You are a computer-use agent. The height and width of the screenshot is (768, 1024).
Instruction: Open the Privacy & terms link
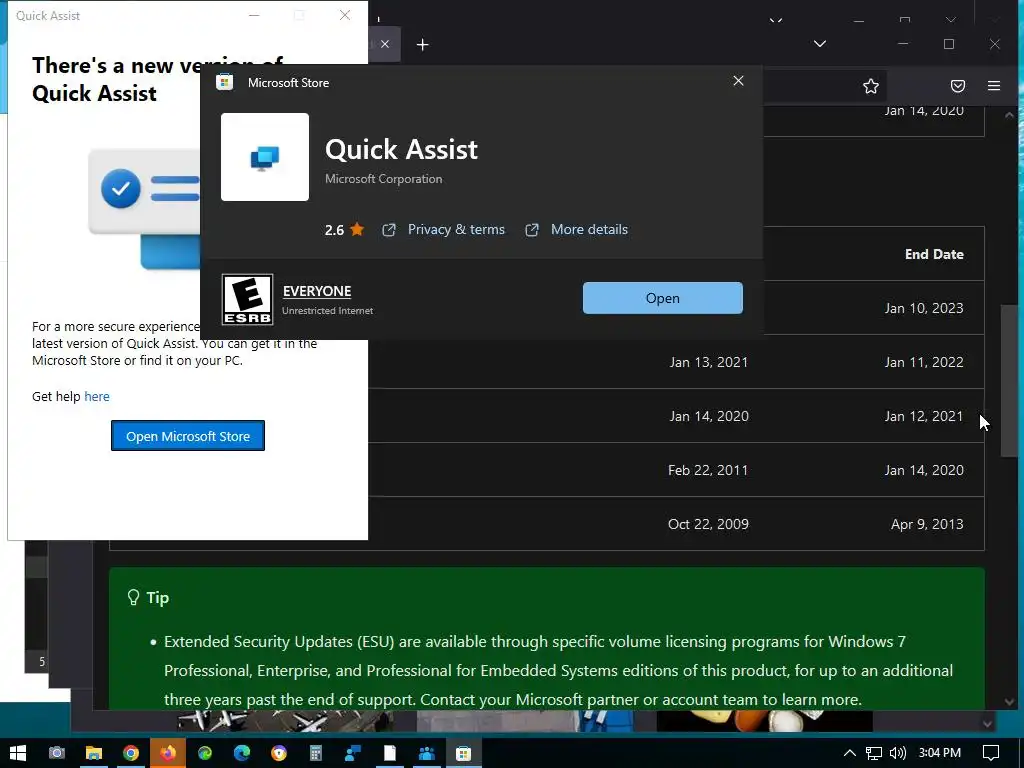[456, 229]
